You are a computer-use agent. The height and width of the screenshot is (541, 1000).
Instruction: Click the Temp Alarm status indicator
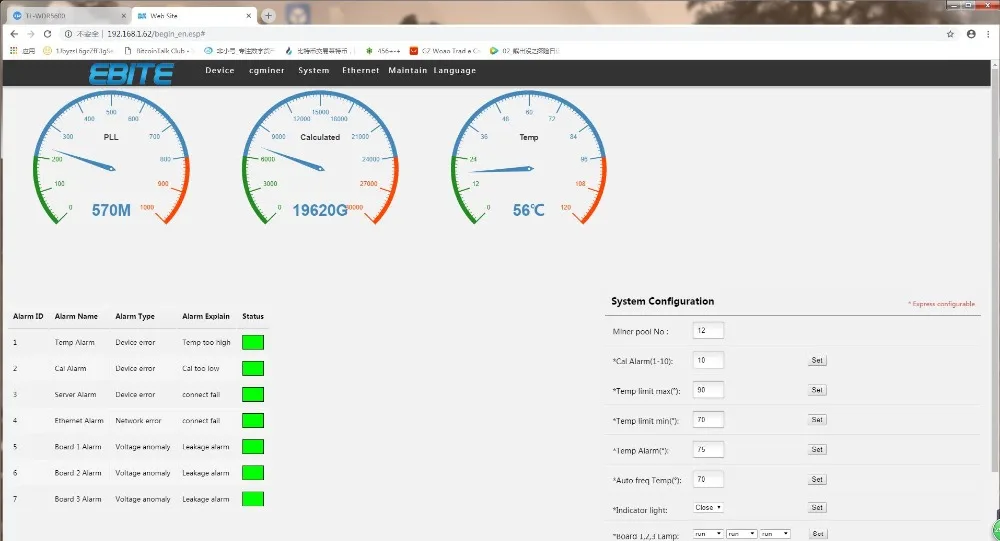[253, 343]
